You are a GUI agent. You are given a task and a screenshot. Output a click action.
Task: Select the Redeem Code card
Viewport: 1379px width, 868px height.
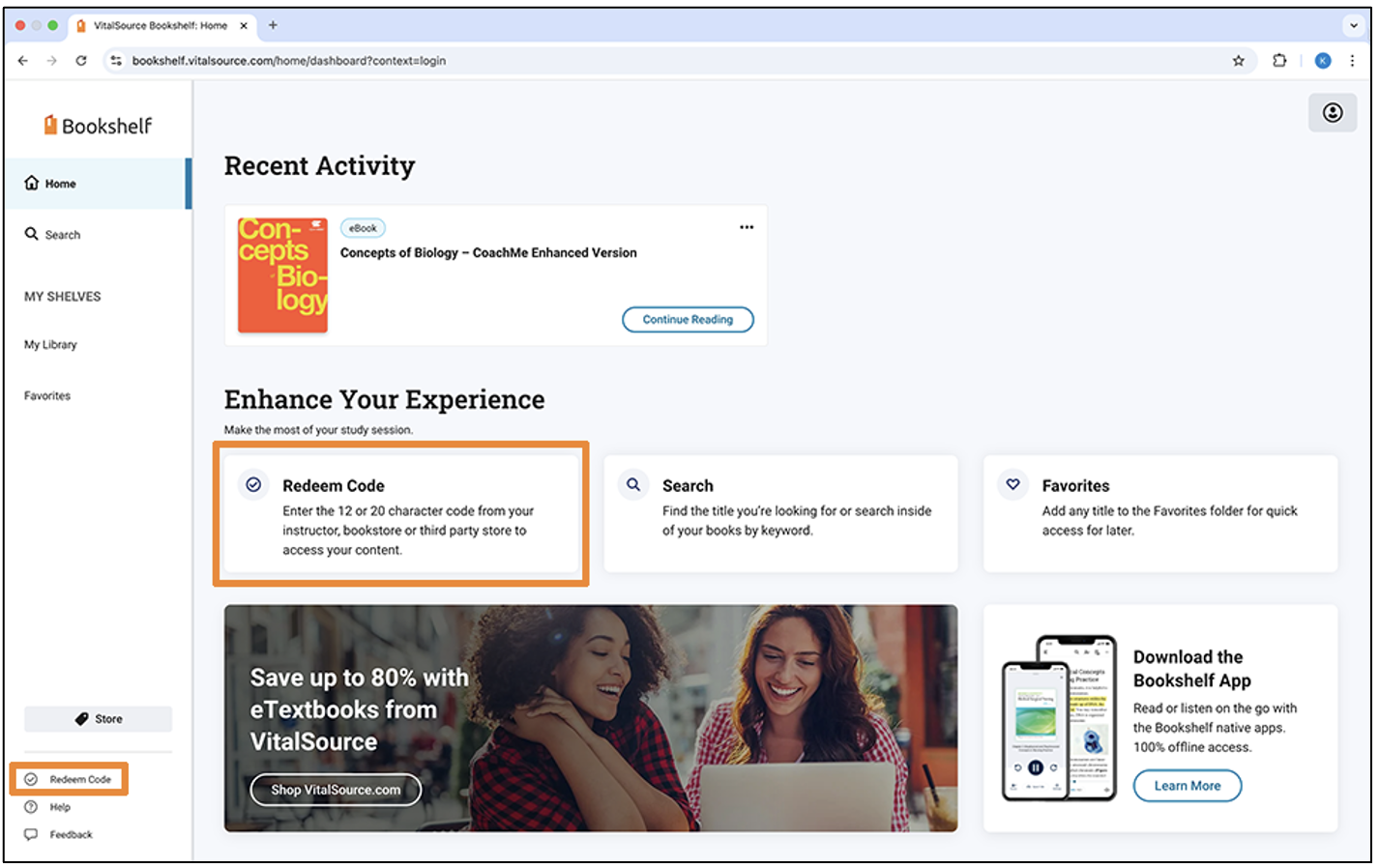coord(400,514)
